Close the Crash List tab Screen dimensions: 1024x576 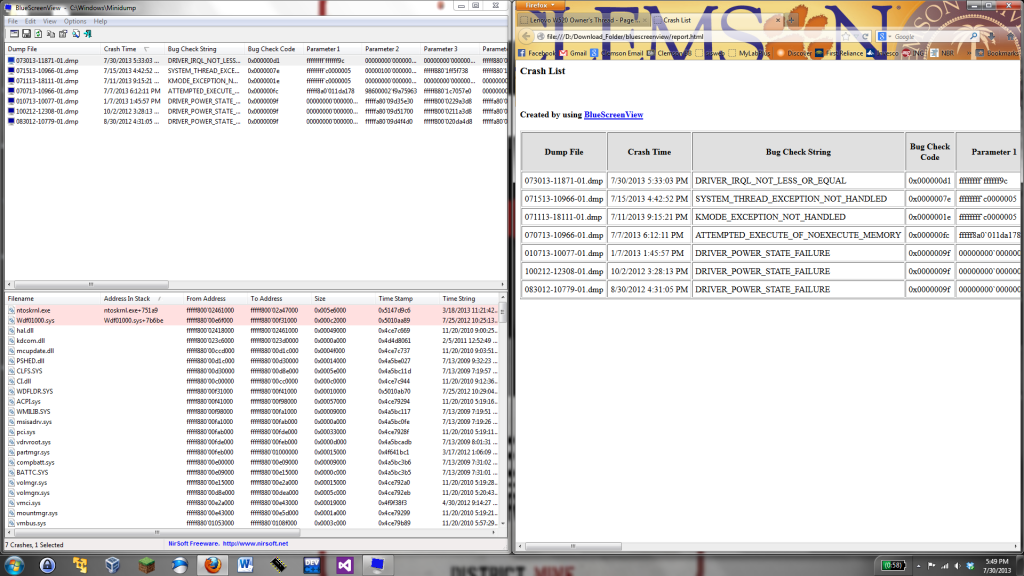tap(778, 20)
